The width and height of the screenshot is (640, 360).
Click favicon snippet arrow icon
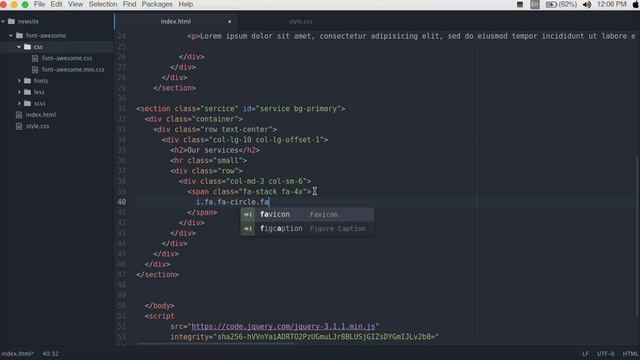pos(248,215)
